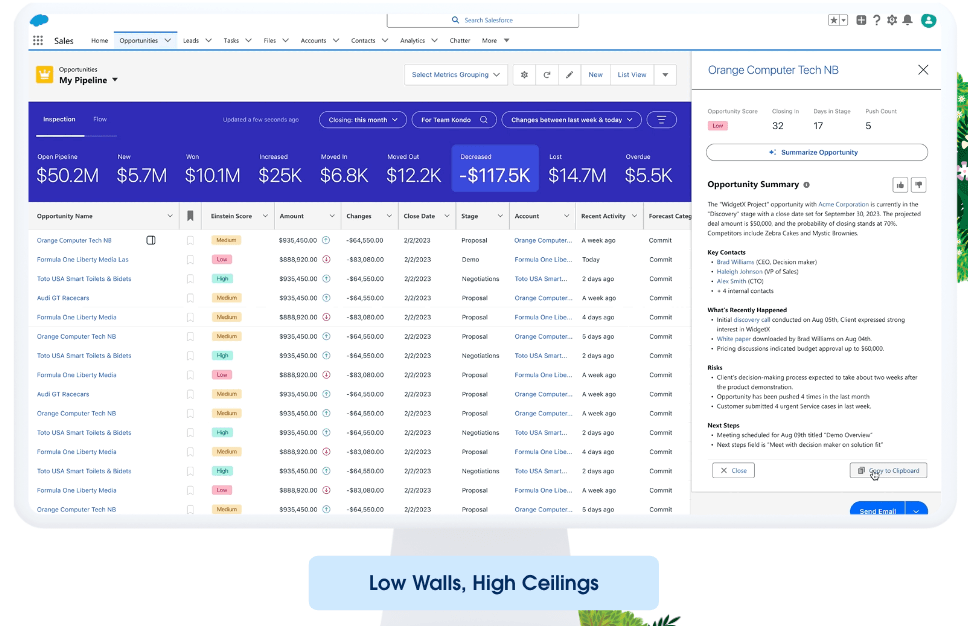Open Changes between last week & today filter
968x626 pixels.
pos(572,120)
